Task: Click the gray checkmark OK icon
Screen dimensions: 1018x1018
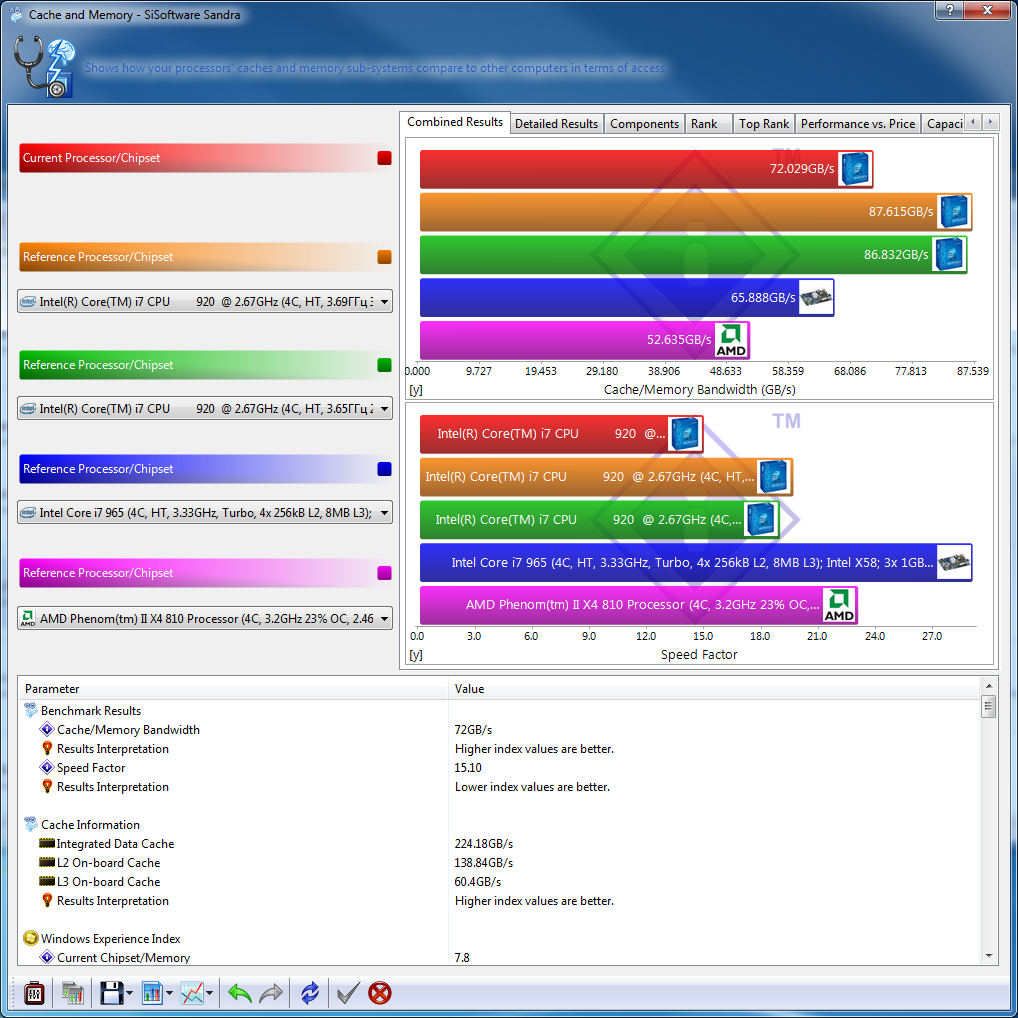Action: (348, 993)
